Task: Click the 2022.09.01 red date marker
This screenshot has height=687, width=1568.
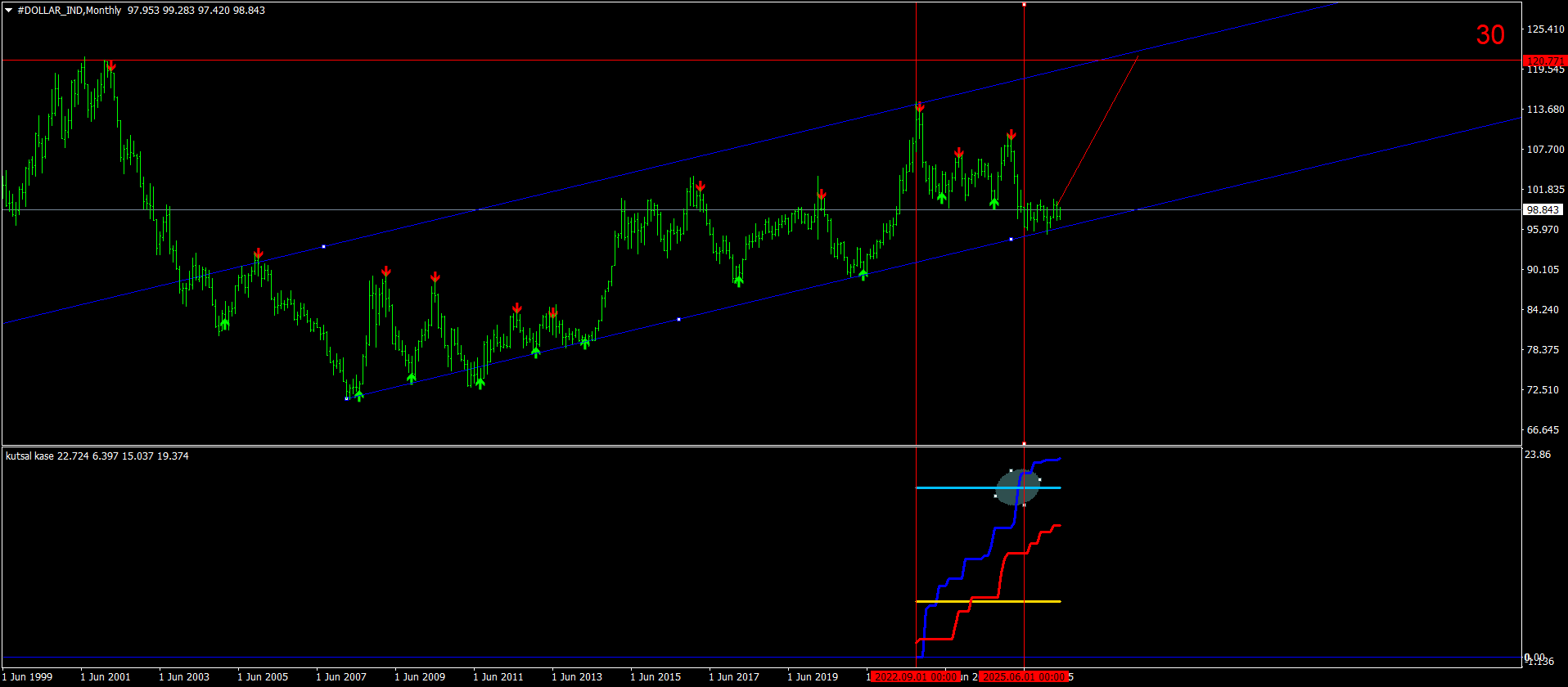Action: pos(914,677)
